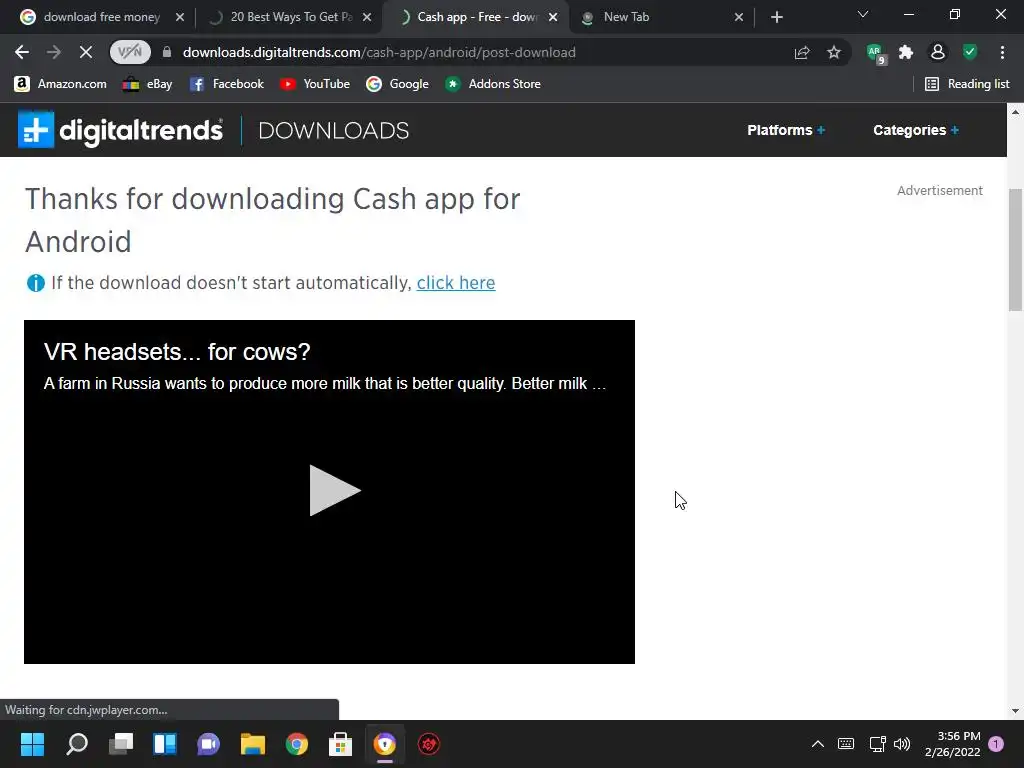The image size is (1024, 768).
Task: Open the browser three-dot menu
Action: point(1002,52)
